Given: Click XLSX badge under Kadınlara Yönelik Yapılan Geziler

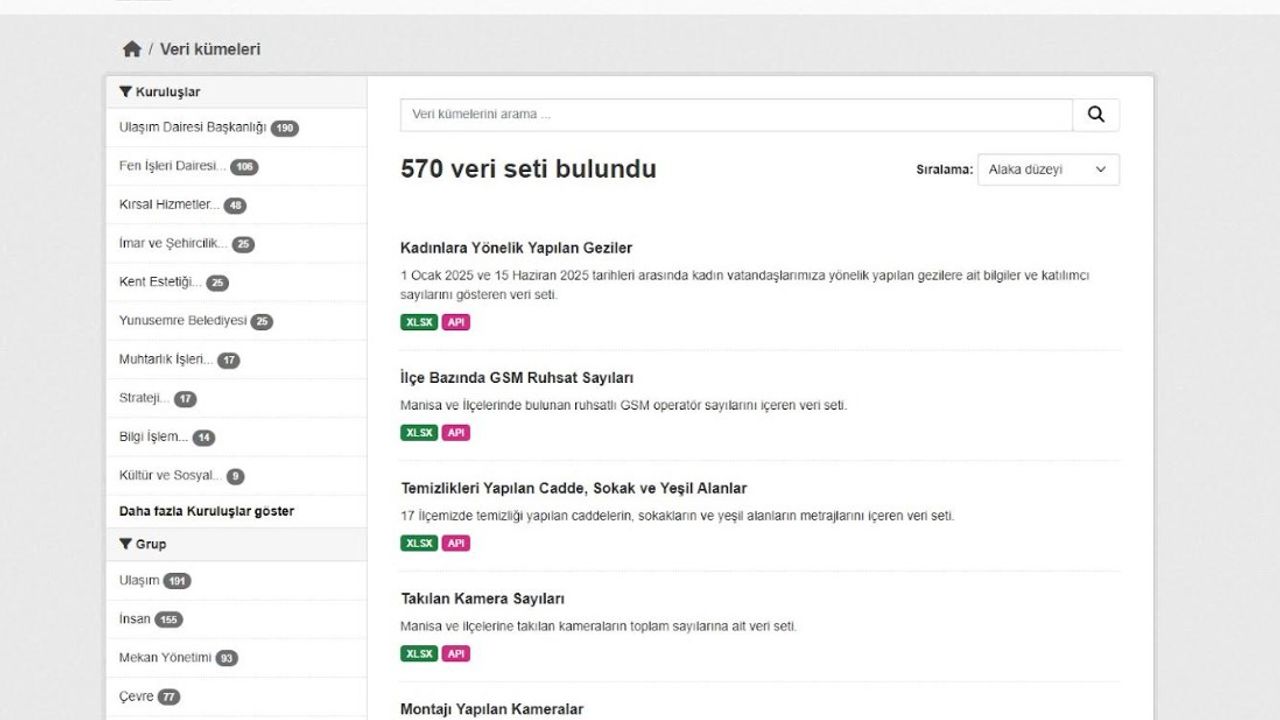Looking at the screenshot, I should (x=419, y=322).
